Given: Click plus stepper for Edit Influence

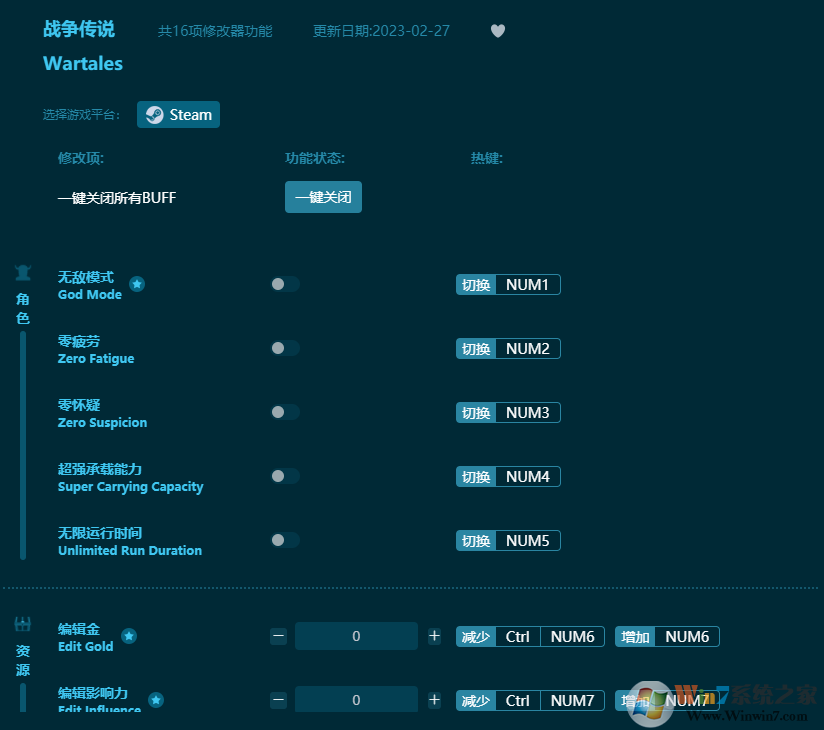Looking at the screenshot, I should (434, 700).
